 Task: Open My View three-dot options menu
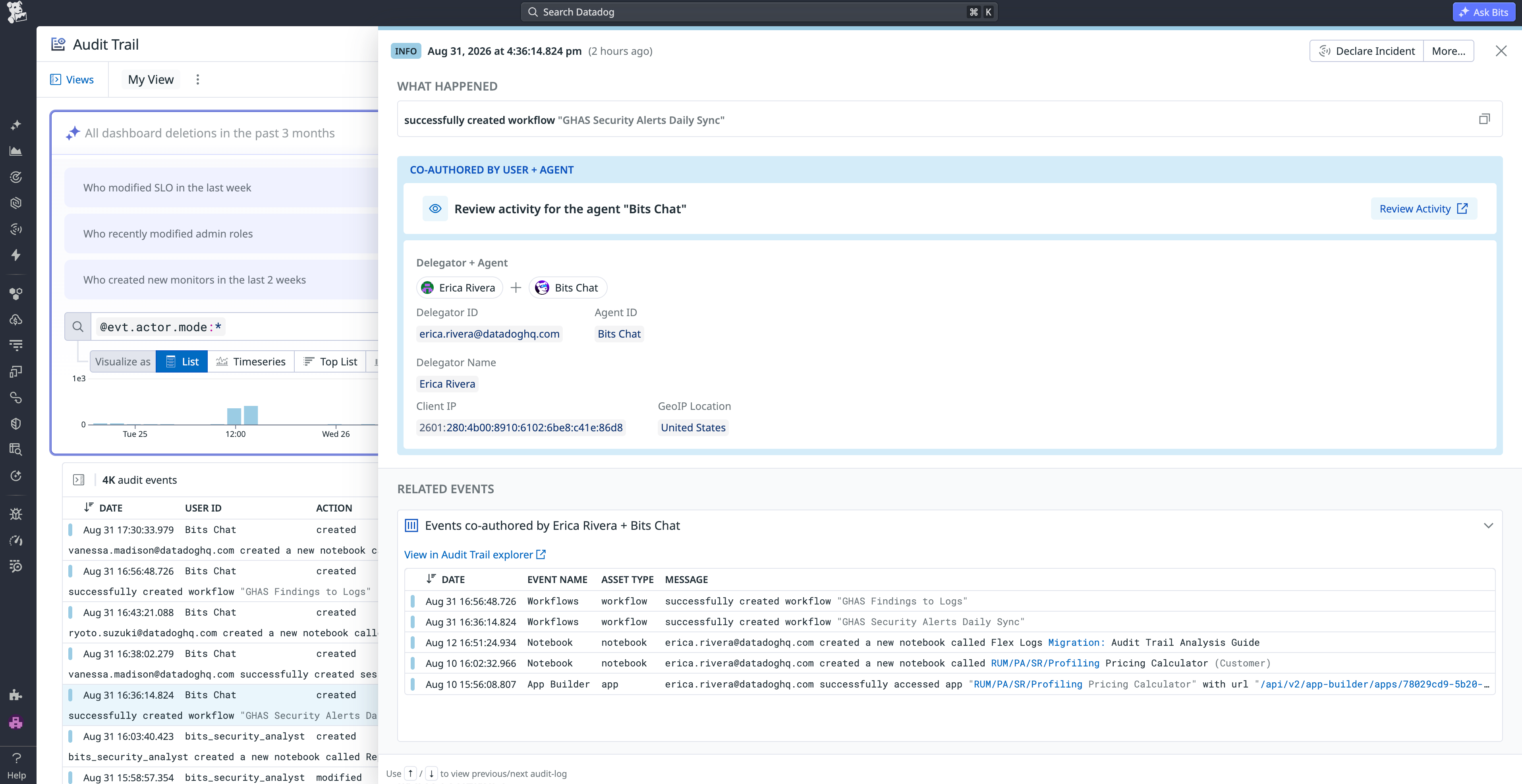[198, 79]
